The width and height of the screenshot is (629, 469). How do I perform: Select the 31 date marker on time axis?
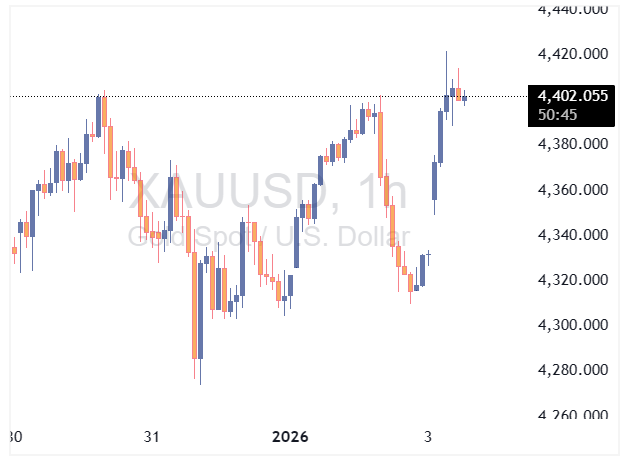(151, 437)
